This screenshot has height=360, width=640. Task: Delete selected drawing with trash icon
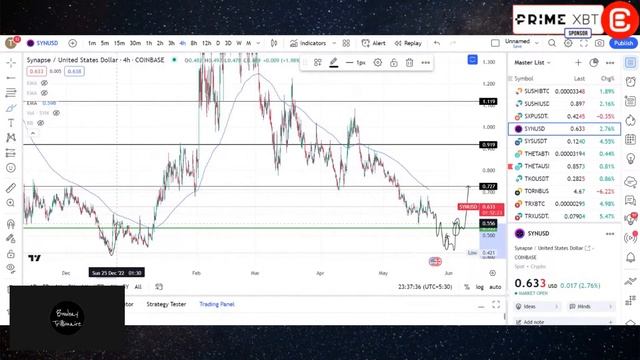click(409, 62)
